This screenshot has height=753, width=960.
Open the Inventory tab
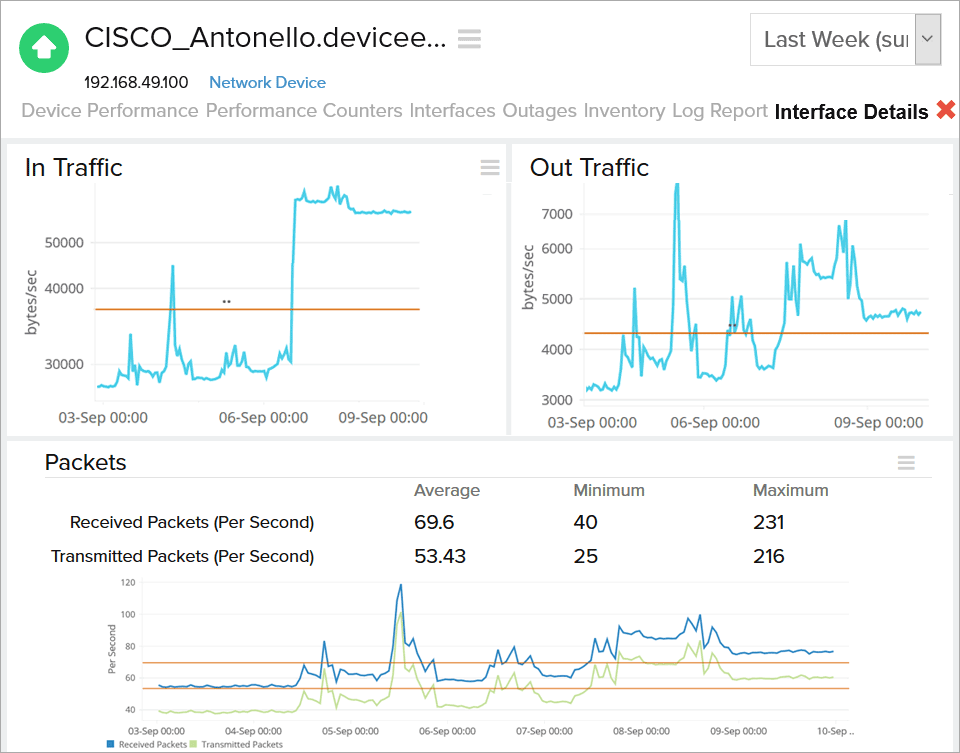624,111
